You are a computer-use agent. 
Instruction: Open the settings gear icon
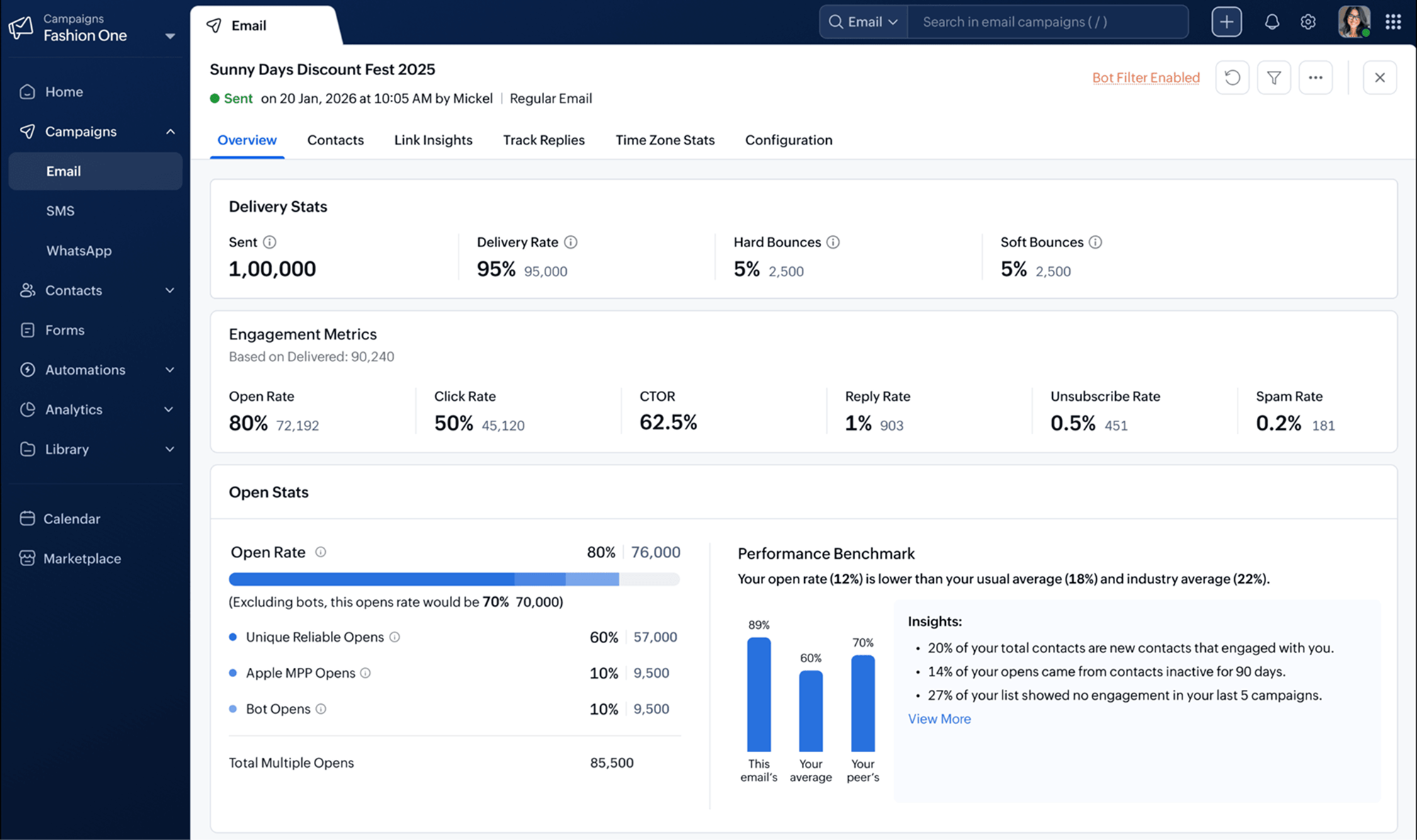(x=1308, y=22)
